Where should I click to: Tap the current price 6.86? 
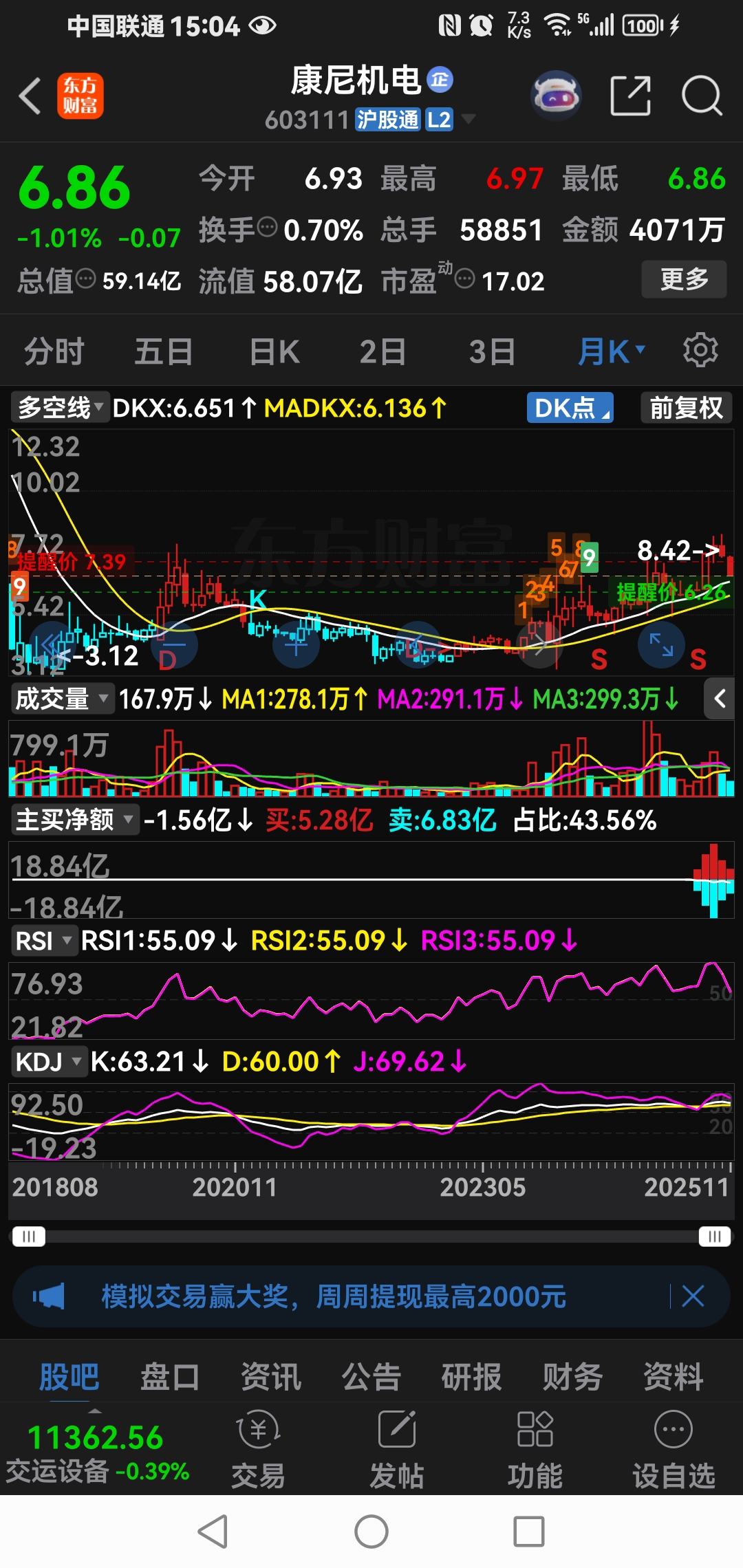tap(74, 188)
